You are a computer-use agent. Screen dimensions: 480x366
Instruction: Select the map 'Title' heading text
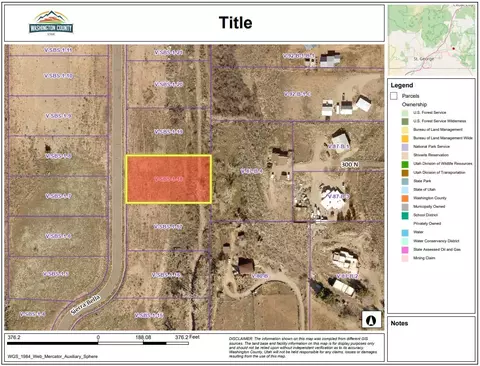[x=235, y=23]
